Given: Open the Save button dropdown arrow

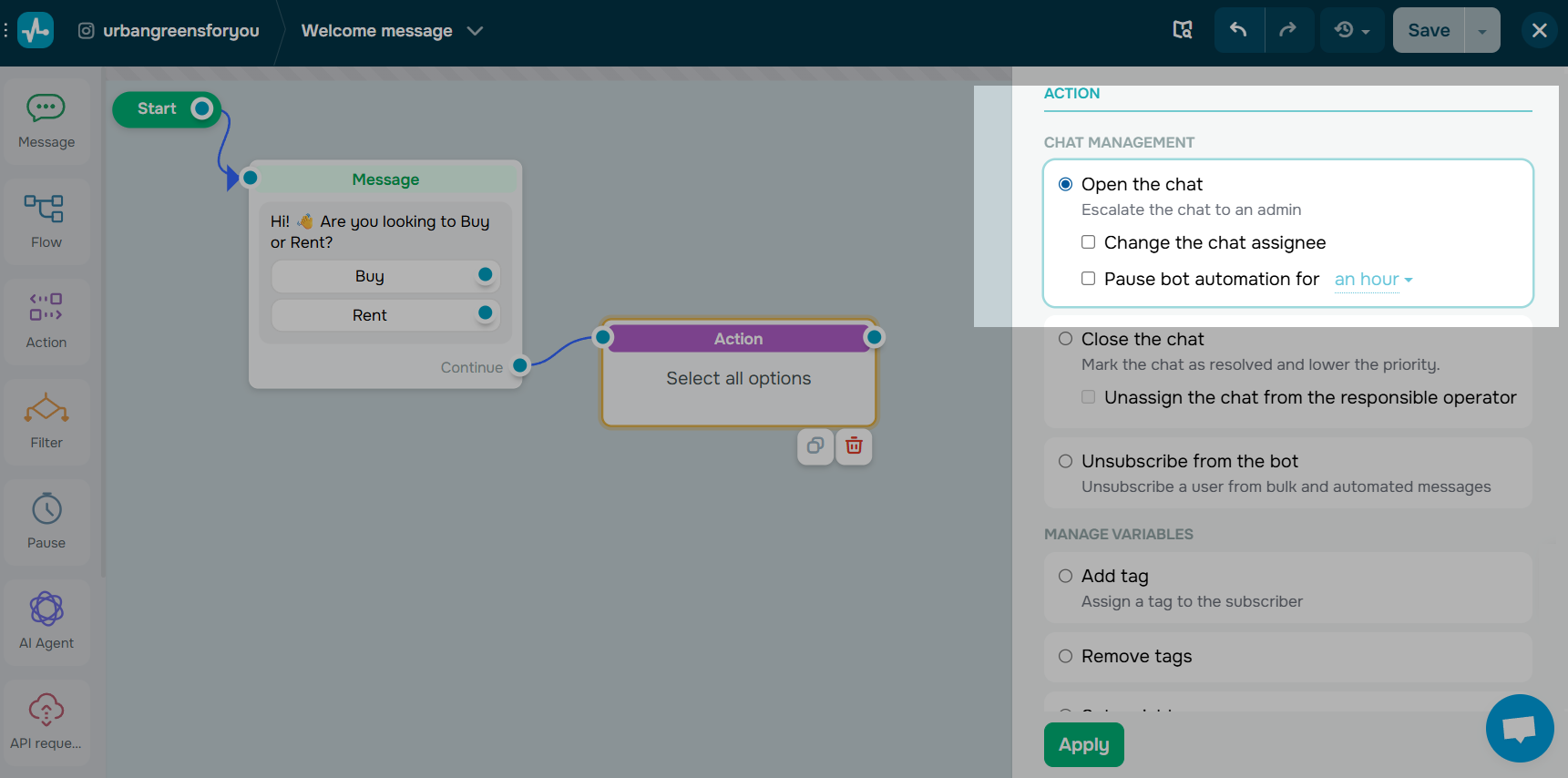Looking at the screenshot, I should 1482,31.
